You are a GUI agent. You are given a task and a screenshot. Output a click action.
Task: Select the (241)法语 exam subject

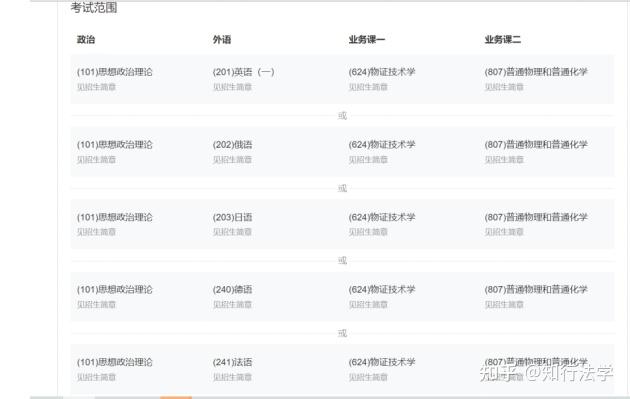[232, 362]
